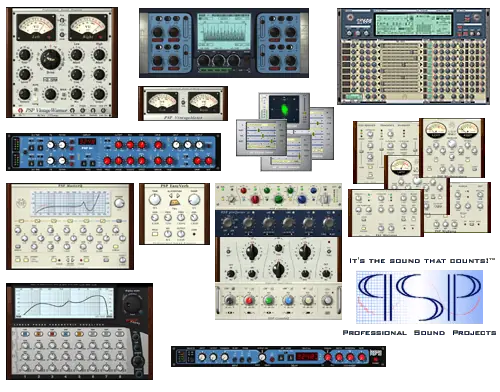Image resolution: width=500 pixels, height=392 pixels.
Task: Click the large top-right knob in PSP EasyVerb
Action: [194, 200]
